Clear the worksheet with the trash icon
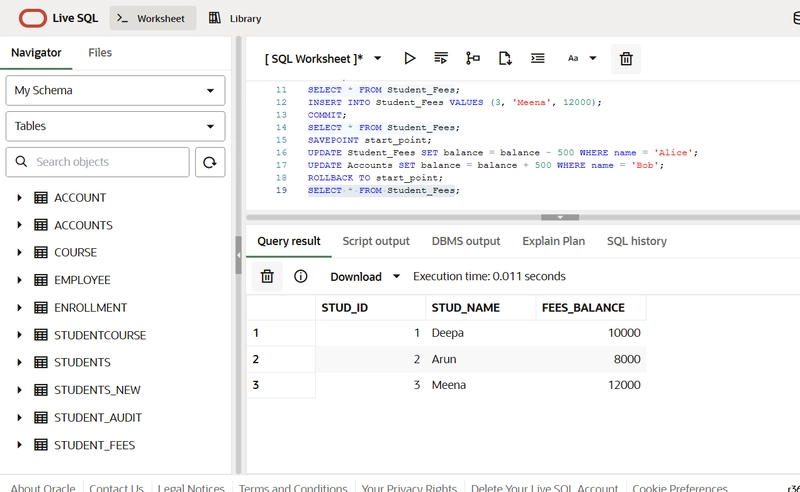 tap(626, 59)
